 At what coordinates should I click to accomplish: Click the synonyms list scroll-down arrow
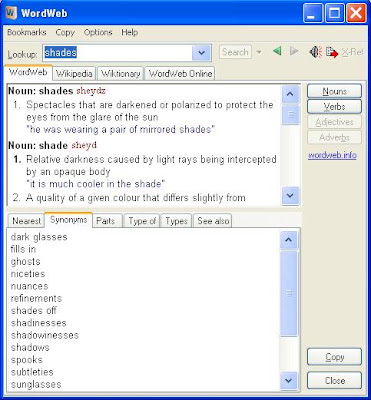click(x=289, y=380)
